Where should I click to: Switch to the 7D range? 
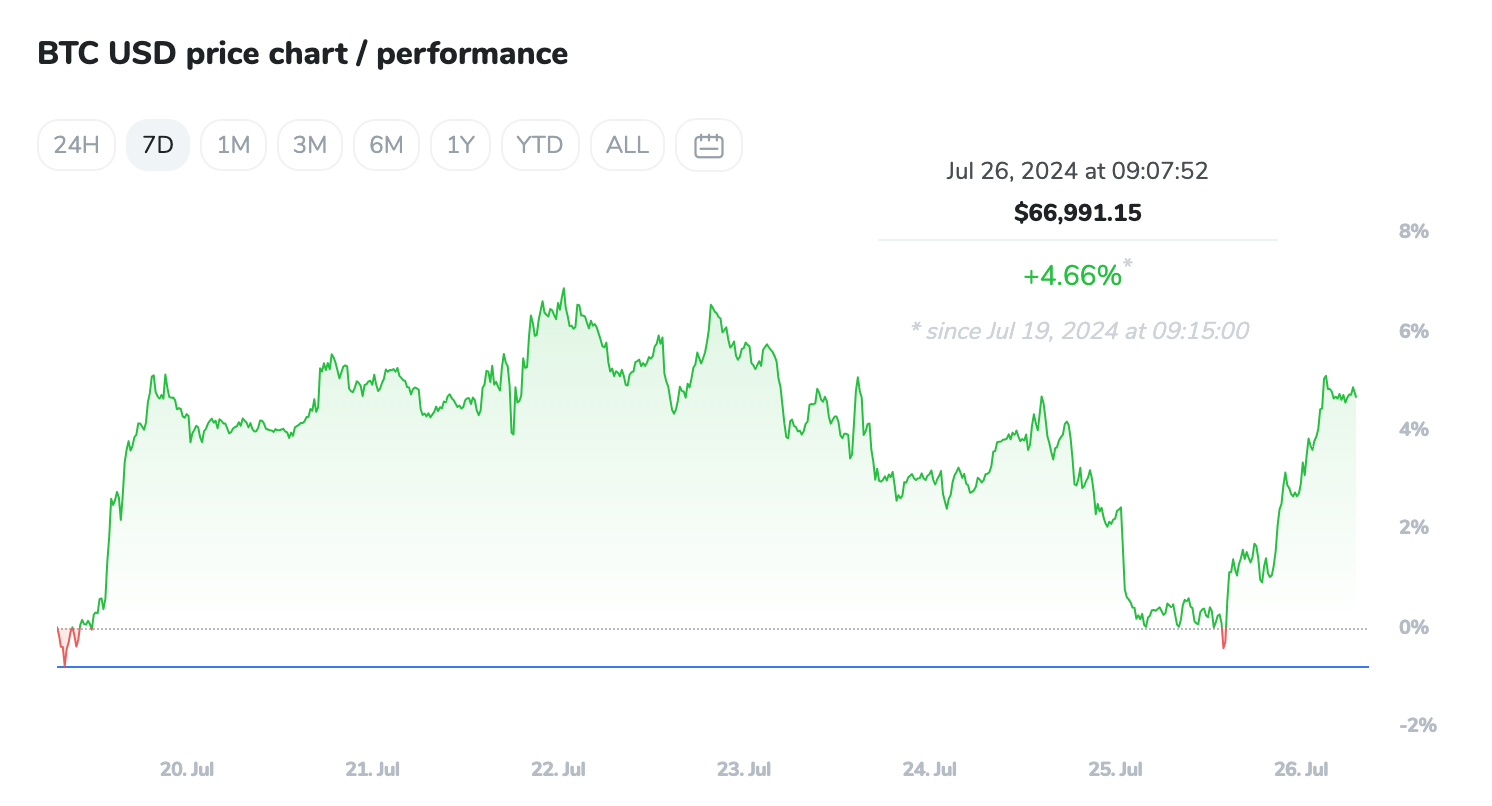(158, 145)
